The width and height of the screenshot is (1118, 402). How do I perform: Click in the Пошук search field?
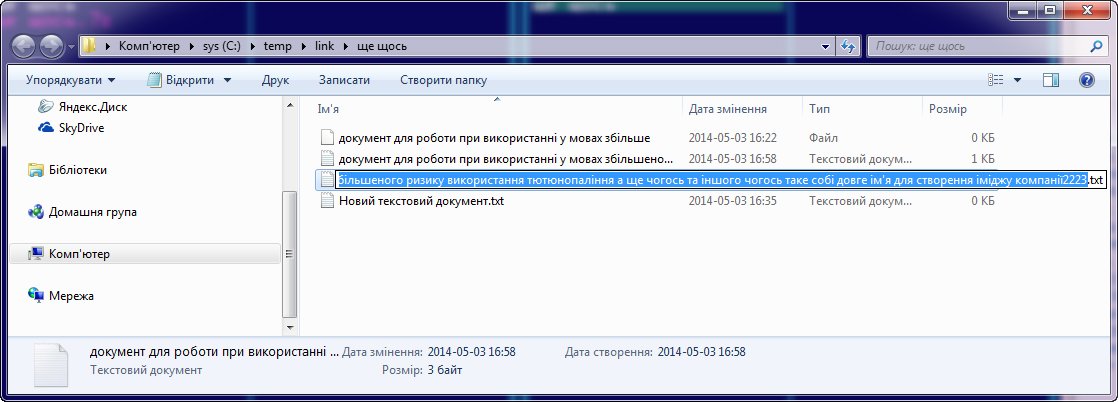(x=975, y=46)
